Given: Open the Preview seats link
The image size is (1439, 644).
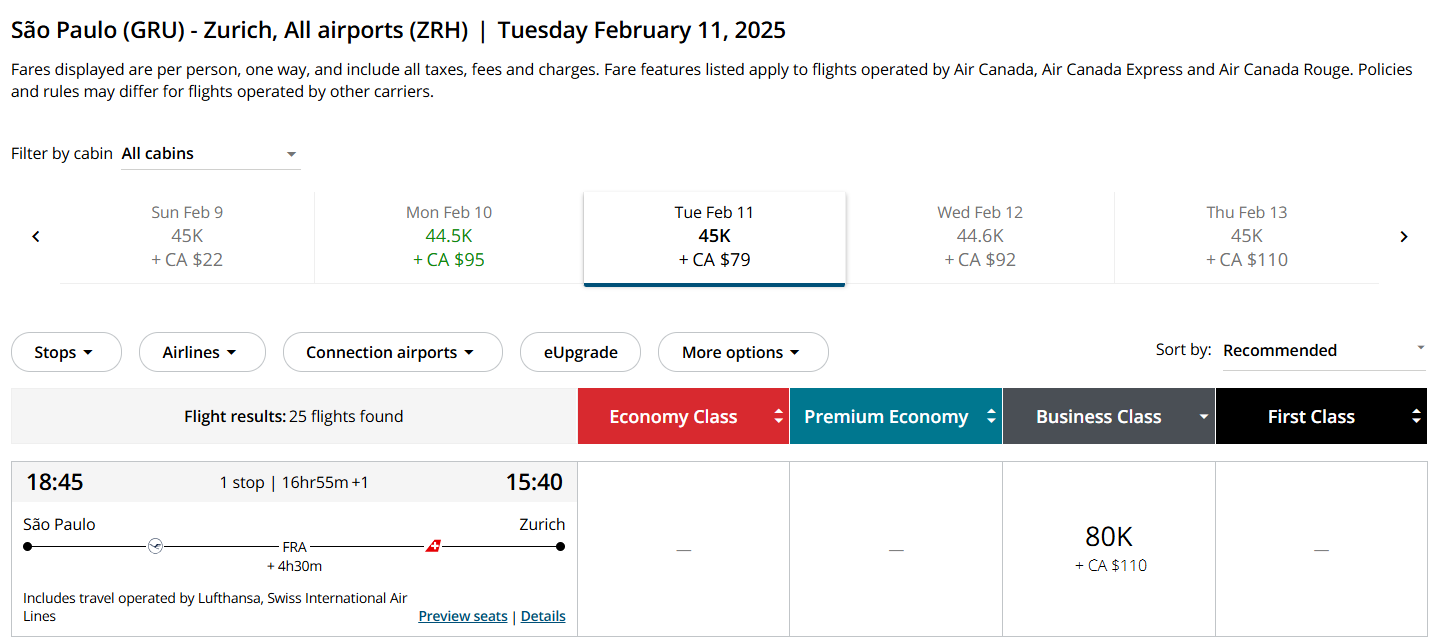Looking at the screenshot, I should tap(463, 616).
